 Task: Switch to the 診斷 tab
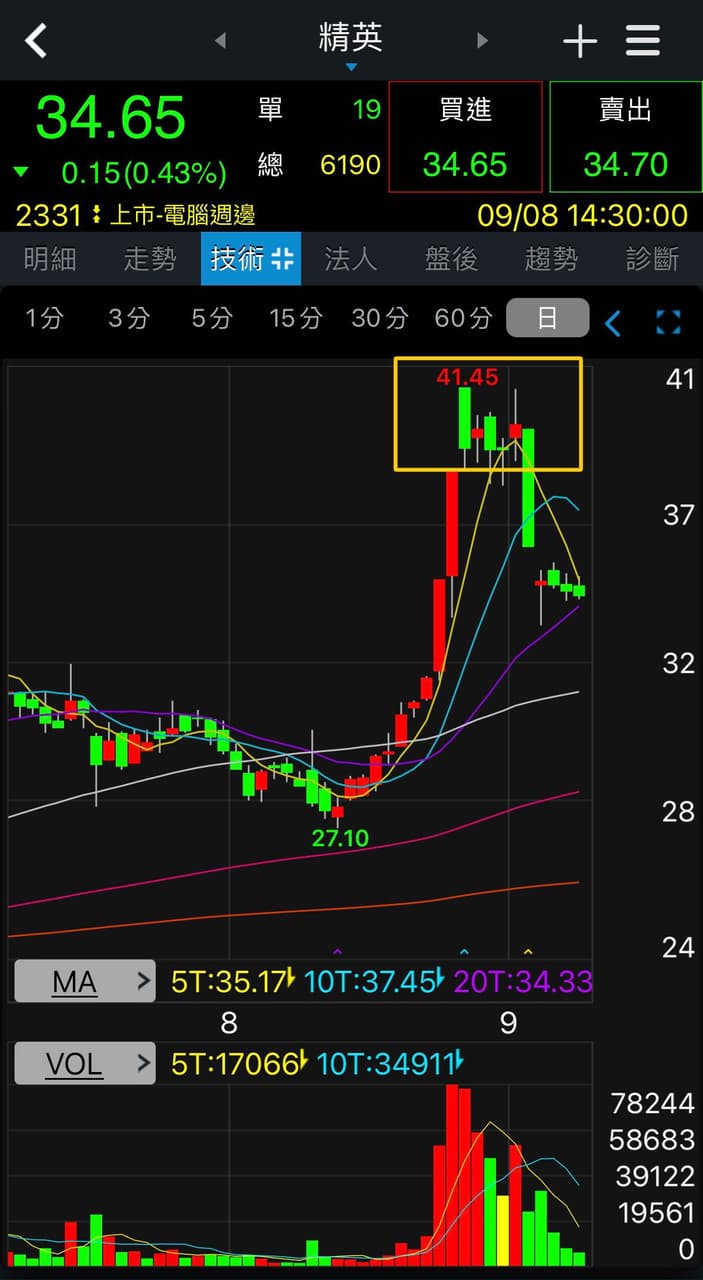pos(653,260)
